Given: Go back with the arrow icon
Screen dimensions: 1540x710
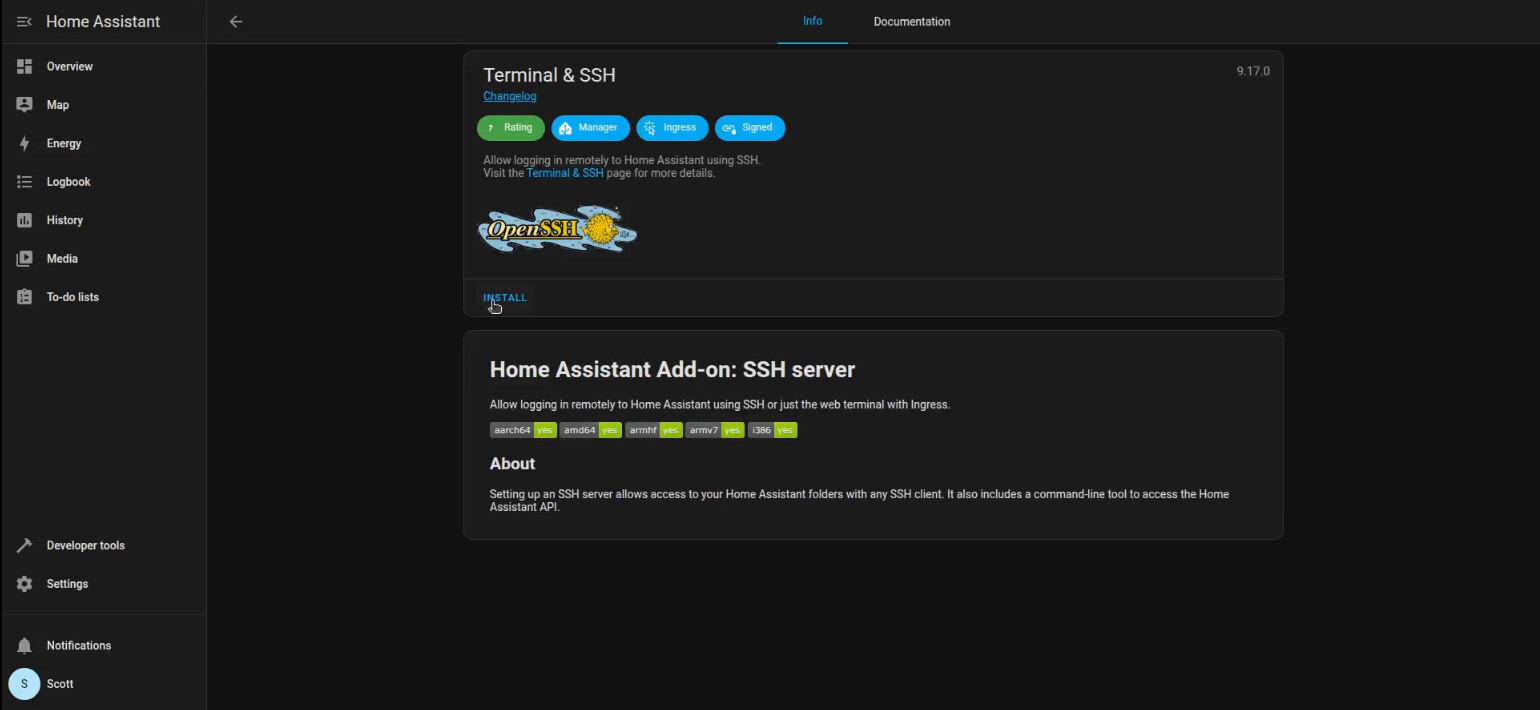Looking at the screenshot, I should tap(236, 22).
